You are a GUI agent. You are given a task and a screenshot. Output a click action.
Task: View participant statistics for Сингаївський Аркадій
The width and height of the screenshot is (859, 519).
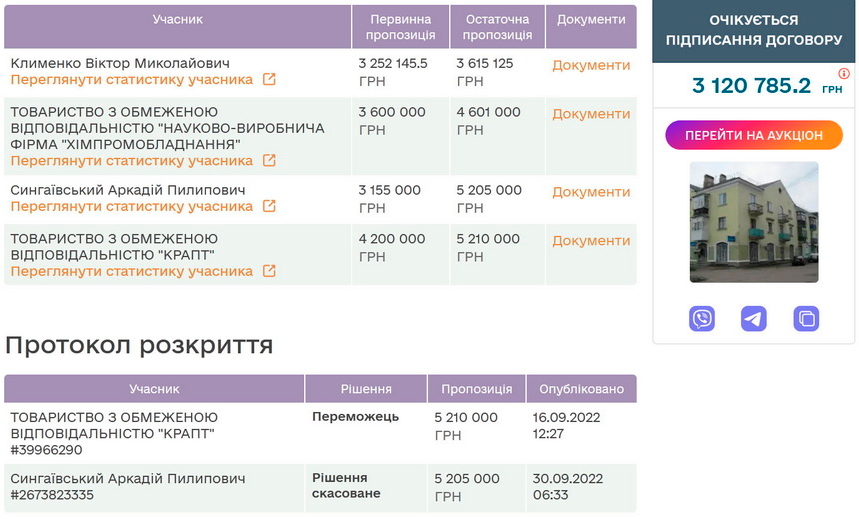coord(132,207)
